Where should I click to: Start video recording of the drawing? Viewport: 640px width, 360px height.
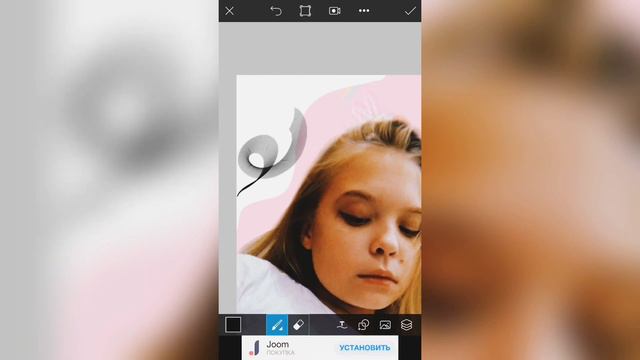[x=335, y=11]
